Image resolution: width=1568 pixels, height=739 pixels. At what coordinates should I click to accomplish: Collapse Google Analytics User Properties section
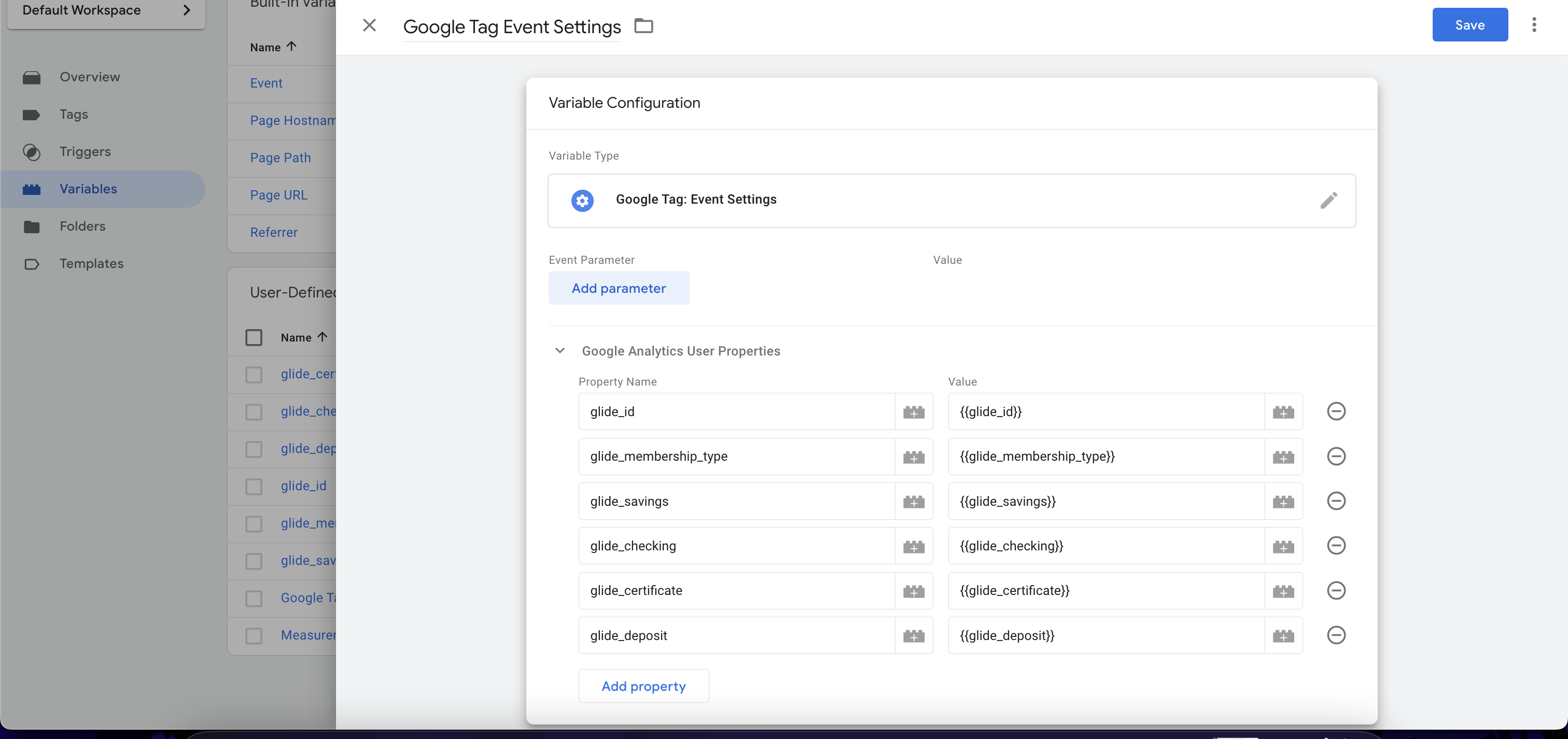click(x=560, y=351)
